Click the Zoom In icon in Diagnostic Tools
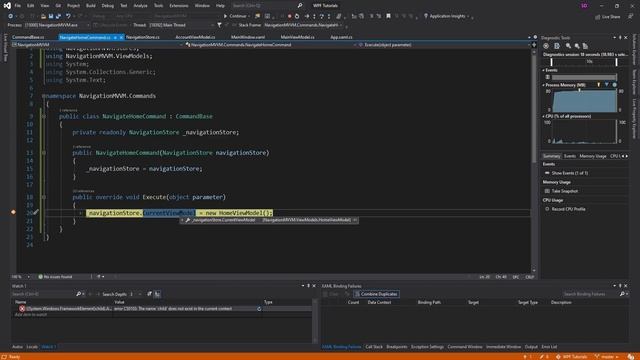 coord(568,46)
